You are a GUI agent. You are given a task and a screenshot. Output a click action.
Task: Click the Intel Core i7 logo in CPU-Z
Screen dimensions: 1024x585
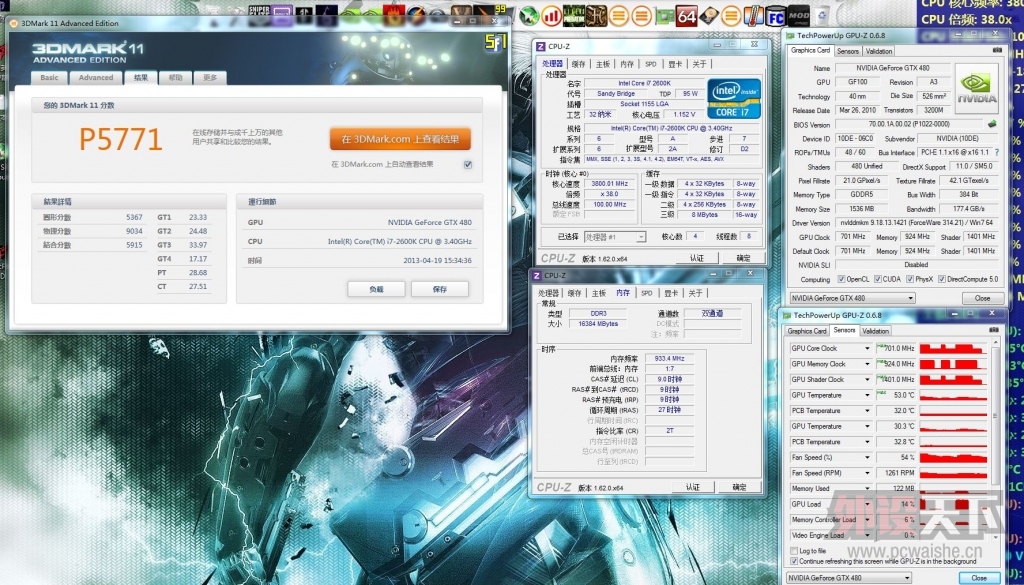[734, 98]
